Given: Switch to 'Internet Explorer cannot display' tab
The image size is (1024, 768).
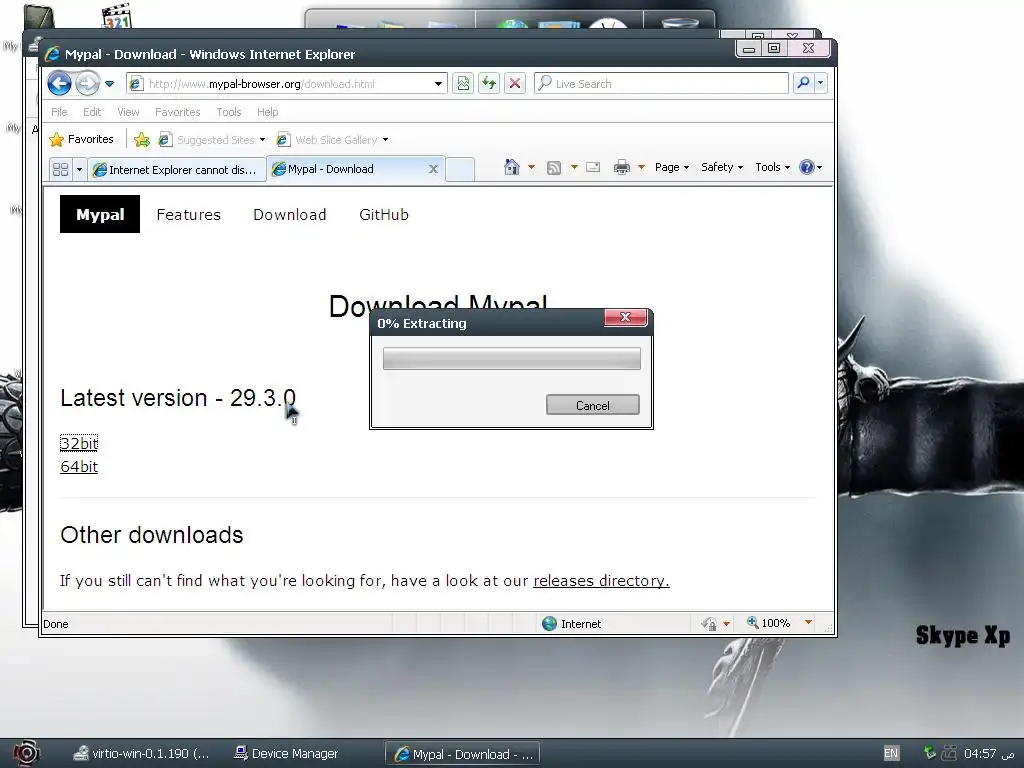Looking at the screenshot, I should click(178, 170).
